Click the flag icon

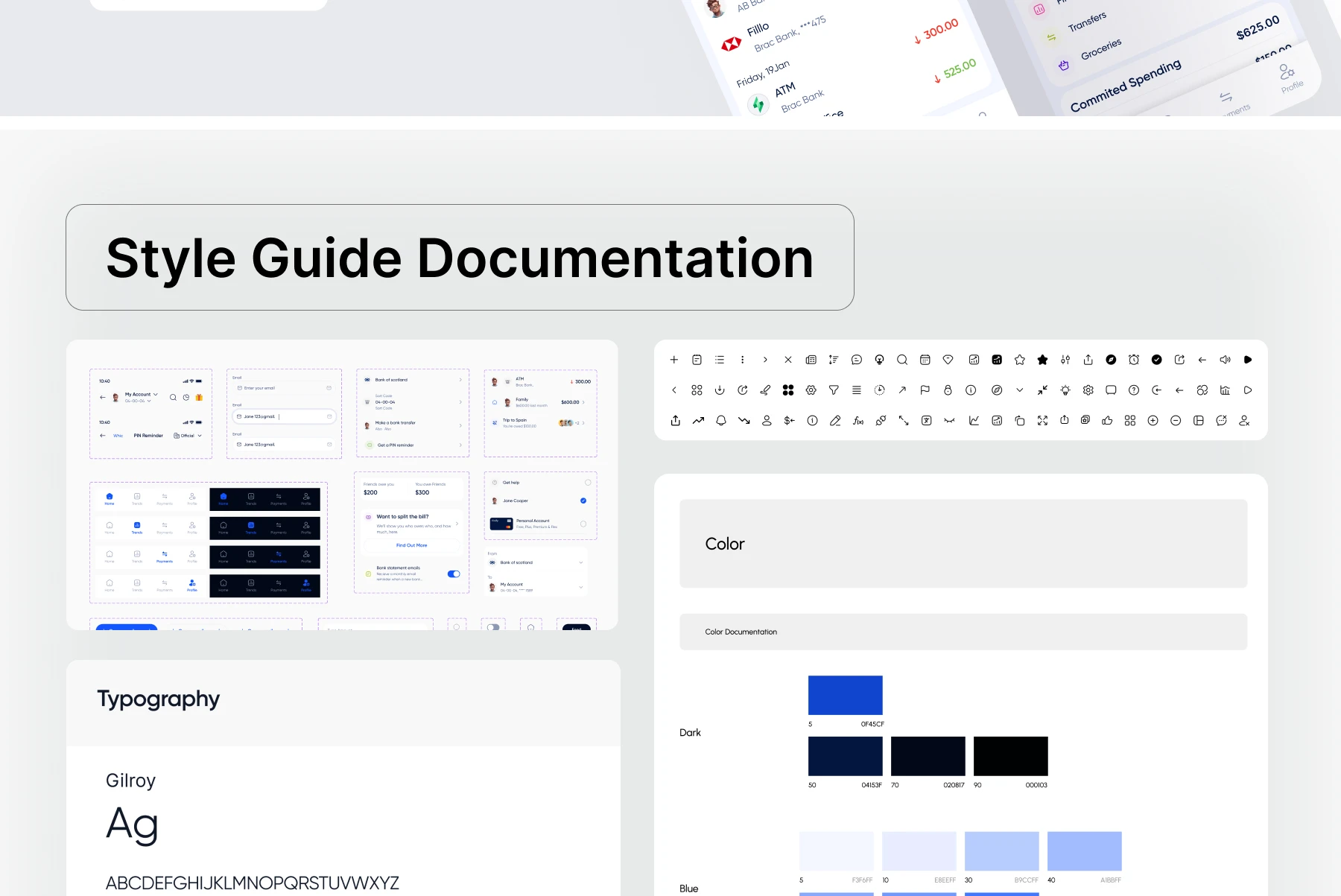(x=925, y=390)
